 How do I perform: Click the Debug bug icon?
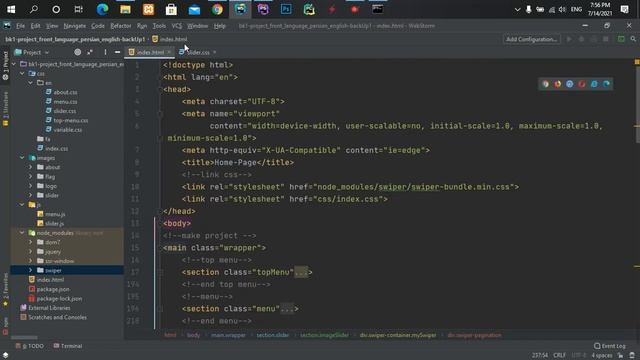pos(581,39)
